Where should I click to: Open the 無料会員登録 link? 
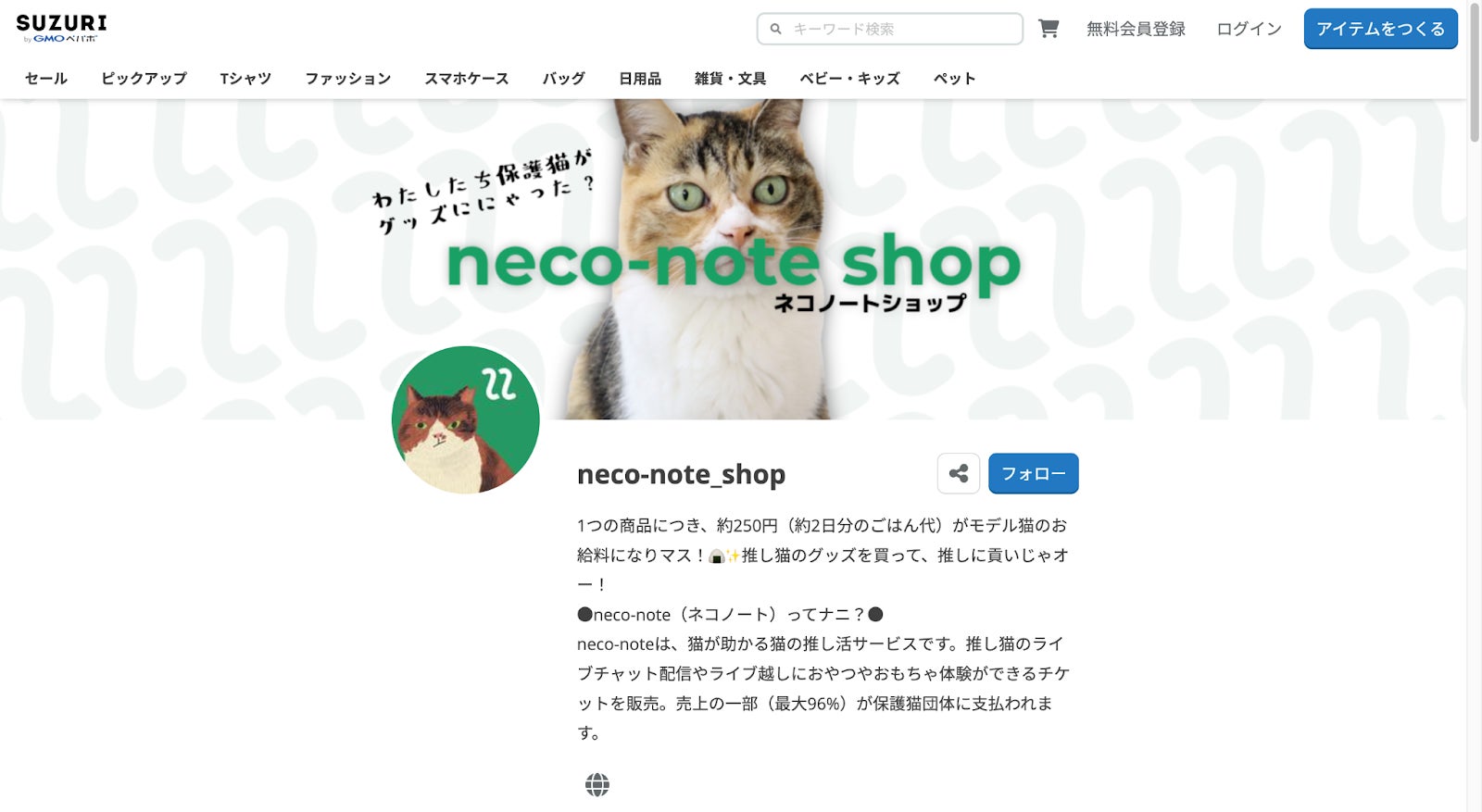(1136, 29)
